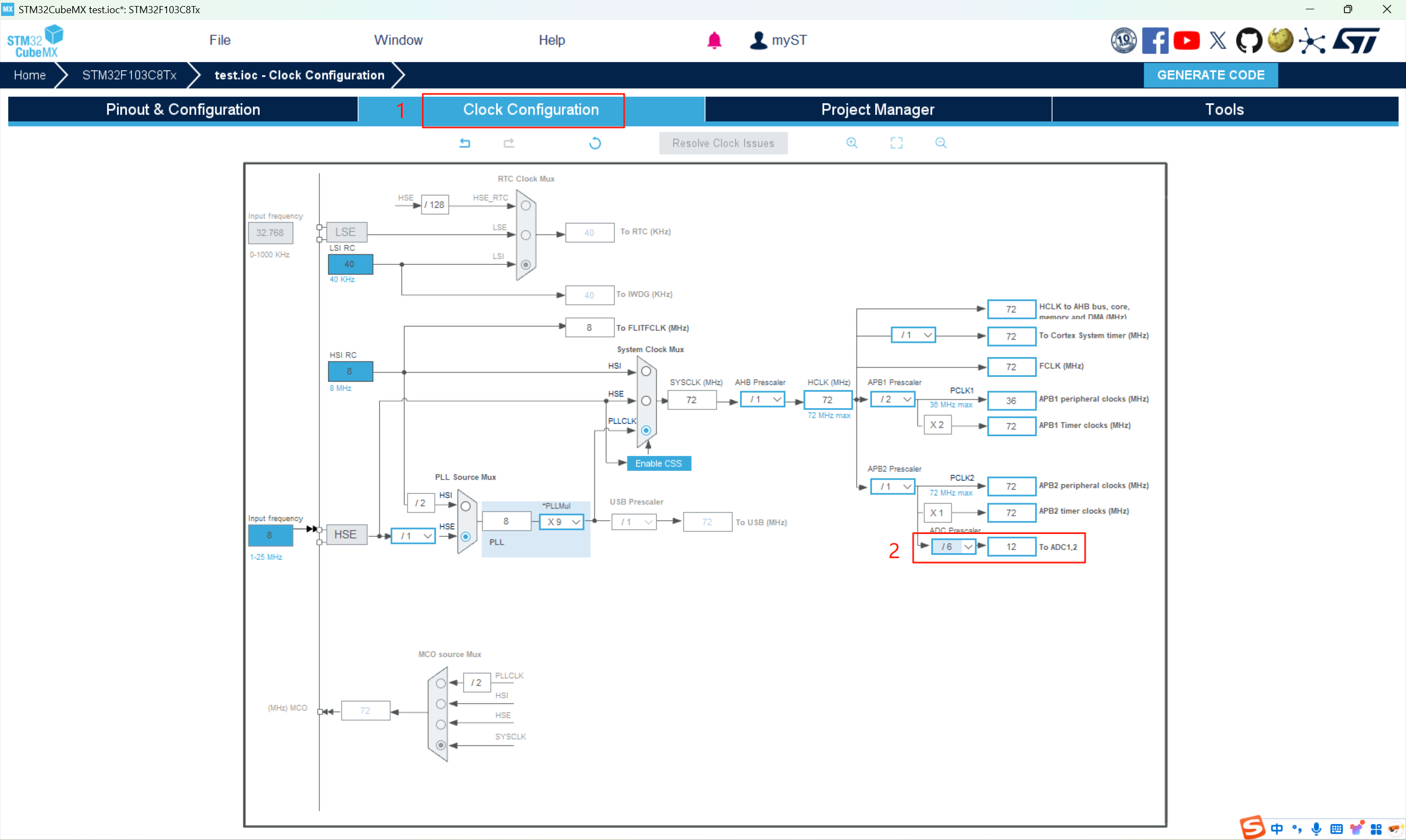The width and height of the screenshot is (1406, 840).
Task: Click the fit-to-screen icon
Action: pos(897,143)
